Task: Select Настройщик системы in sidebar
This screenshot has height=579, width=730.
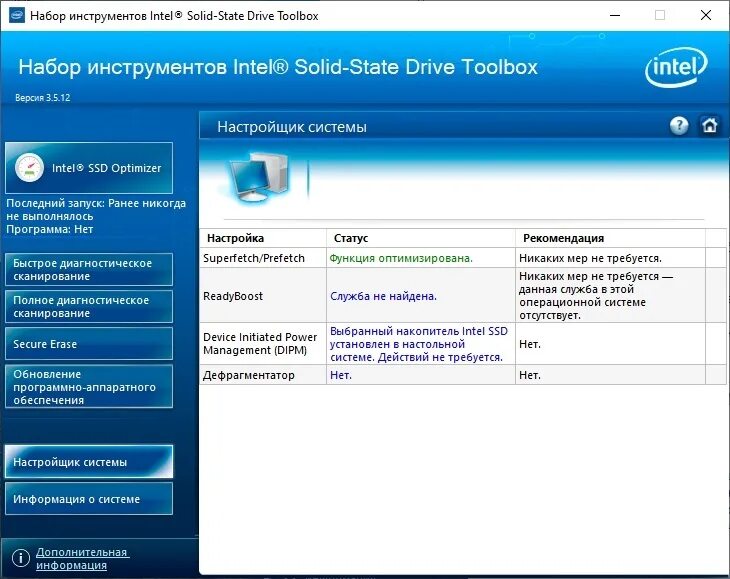Action: 89,462
